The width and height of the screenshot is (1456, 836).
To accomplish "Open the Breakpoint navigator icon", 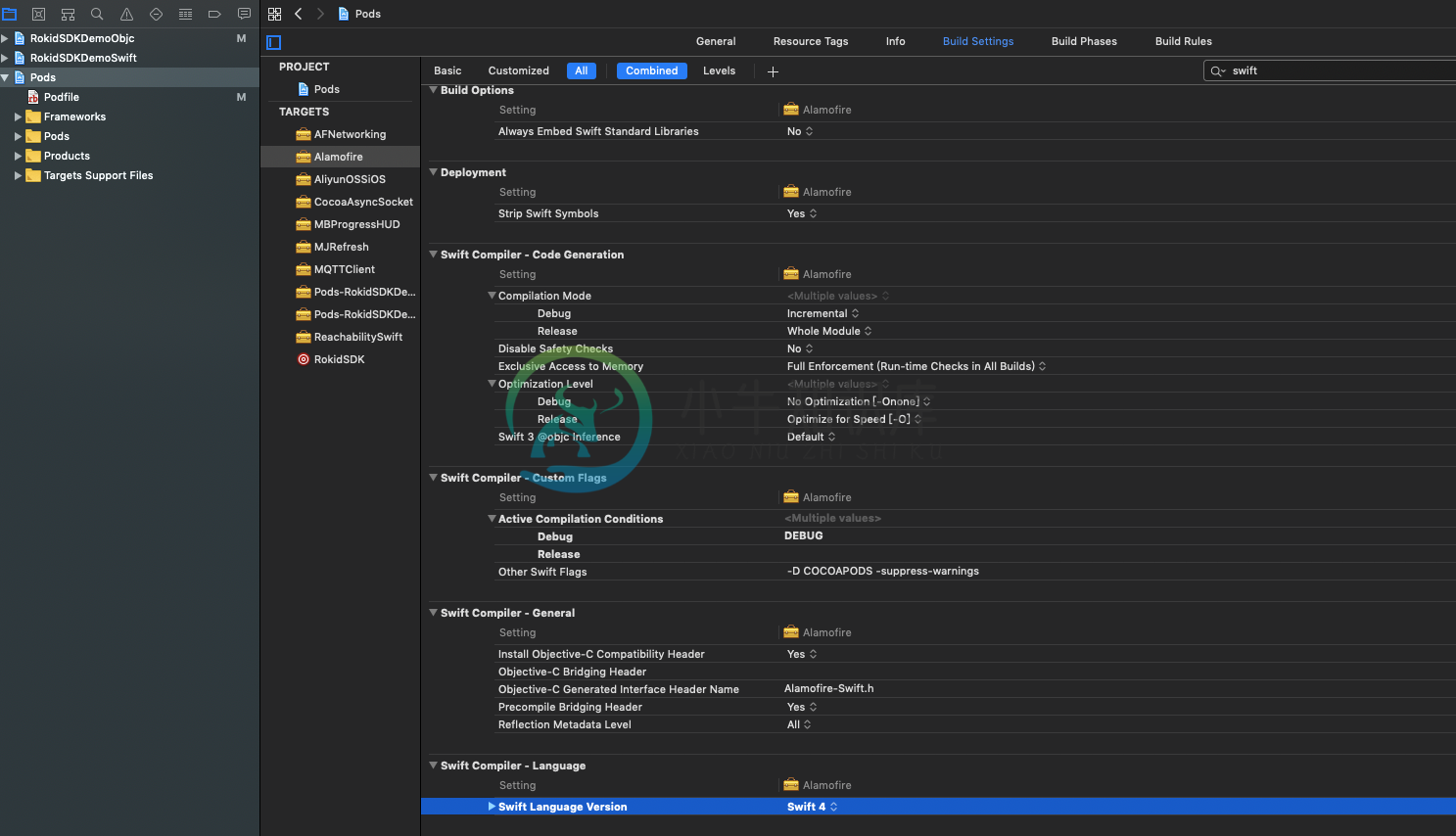I will [x=214, y=14].
